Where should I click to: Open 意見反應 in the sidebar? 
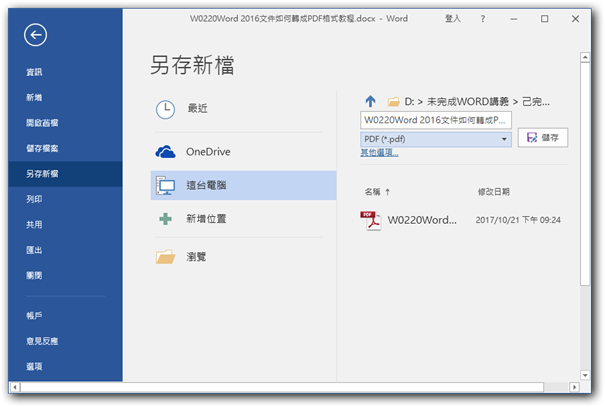point(42,341)
